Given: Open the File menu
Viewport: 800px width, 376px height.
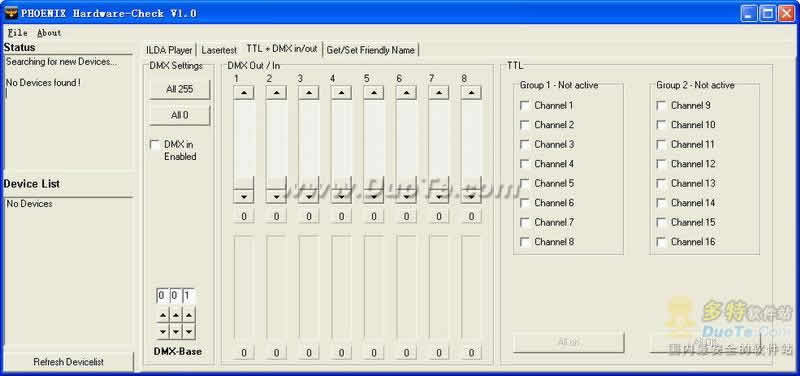Looking at the screenshot, I should point(17,33).
